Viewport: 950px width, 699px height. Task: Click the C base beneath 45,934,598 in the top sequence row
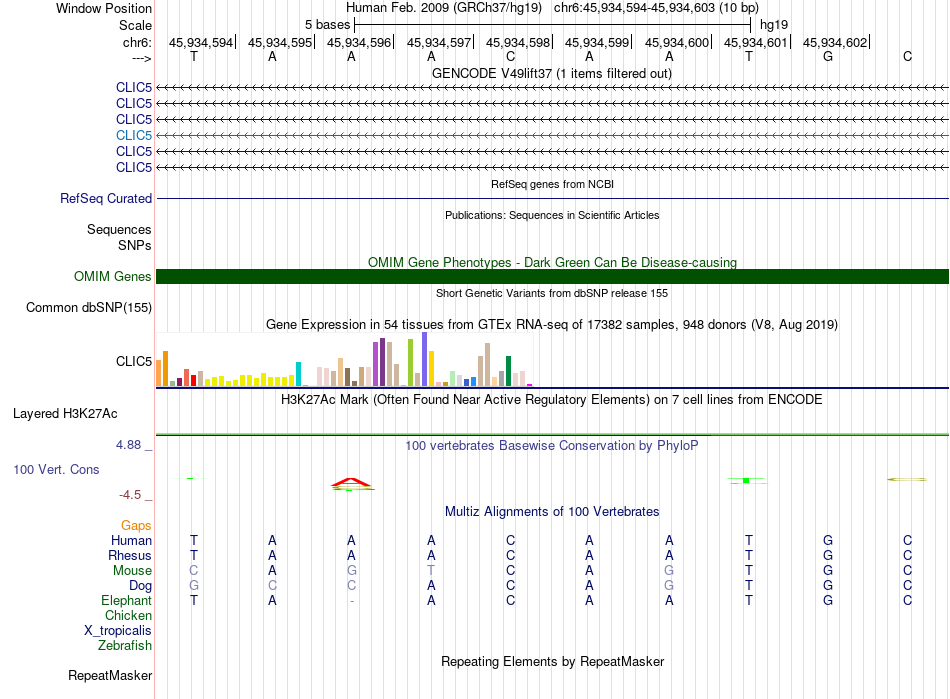coord(510,56)
